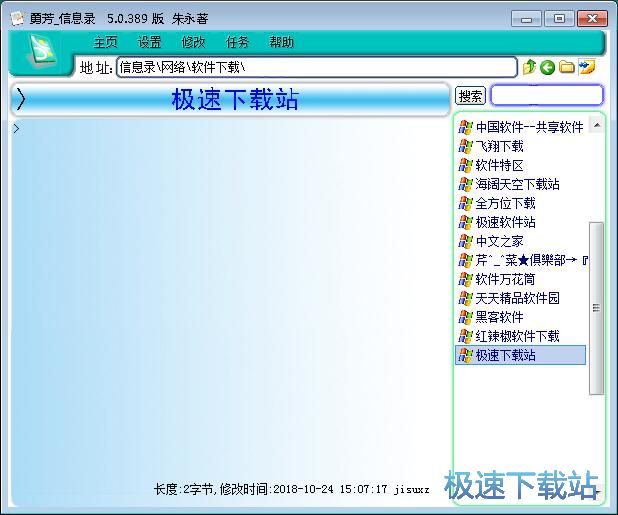Select 红辣椒软件下载 in the list
The width and height of the screenshot is (618, 515).
click(517, 336)
